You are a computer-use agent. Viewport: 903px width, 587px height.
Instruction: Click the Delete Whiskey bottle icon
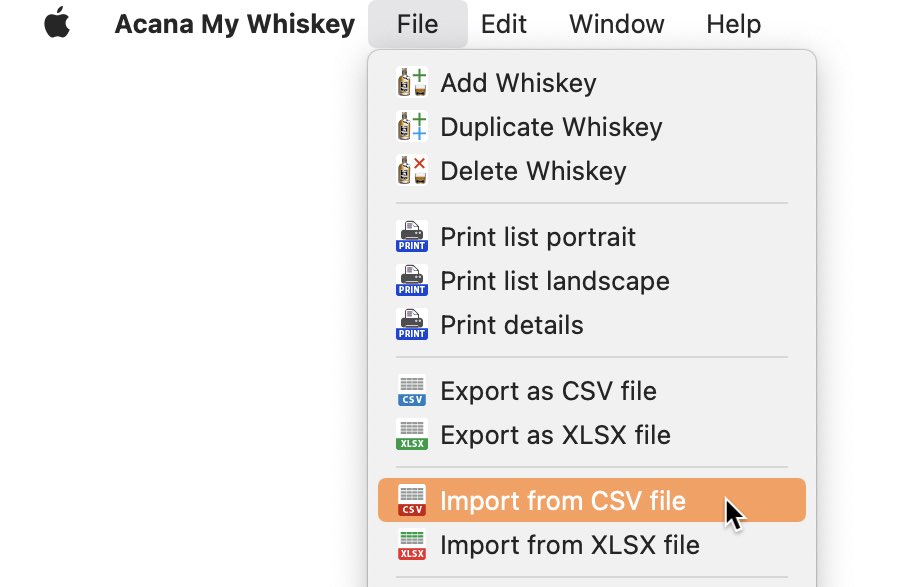coord(411,171)
